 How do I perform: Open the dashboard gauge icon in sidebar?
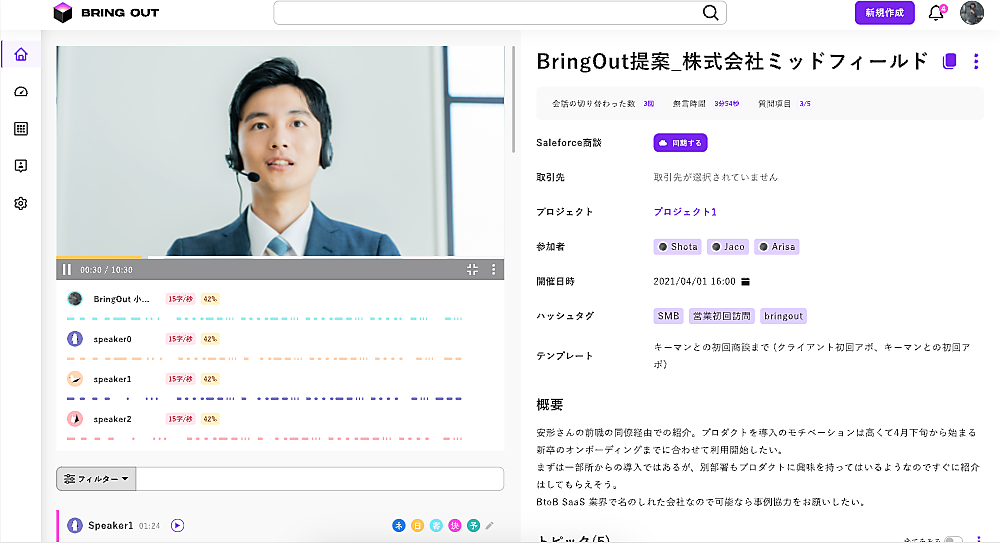tap(21, 92)
